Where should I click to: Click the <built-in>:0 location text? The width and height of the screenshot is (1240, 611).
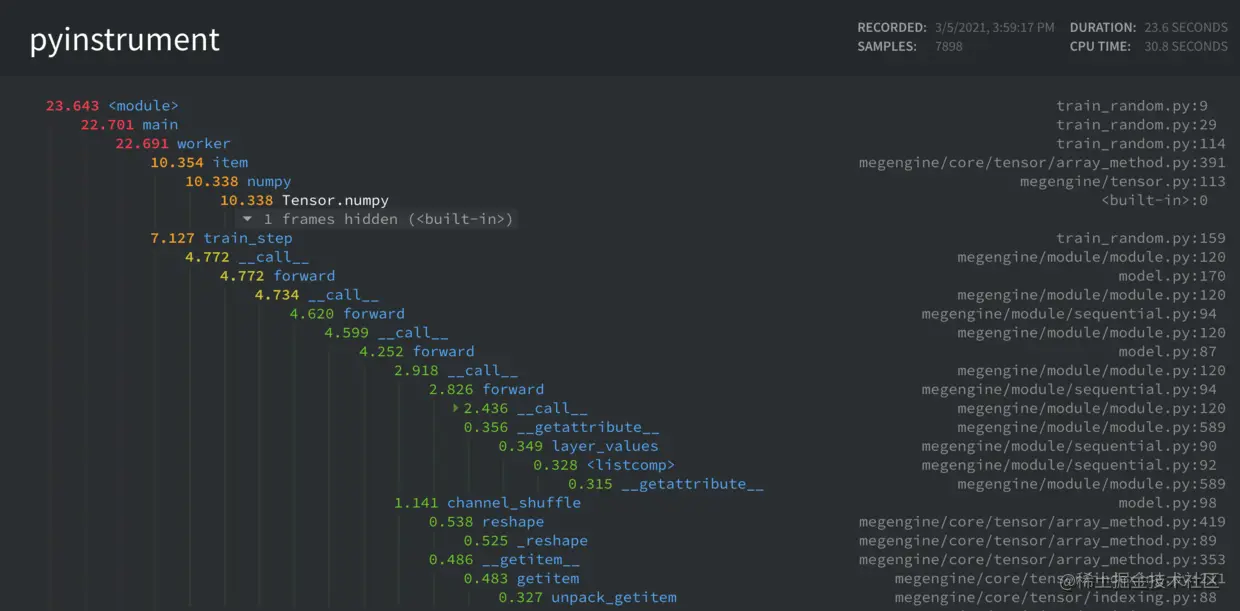[x=1155, y=201]
